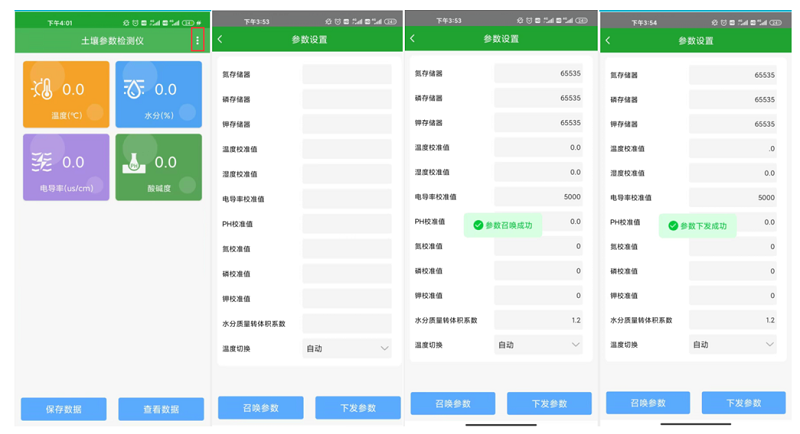This screenshot has height=434, width=800.
Task: Open 温度切换 dropdown on empty 参数设置 screen
Action: pyautogui.click(x=347, y=348)
